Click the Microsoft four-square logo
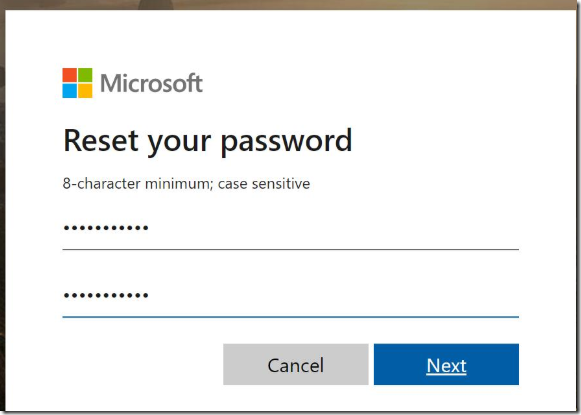The width and height of the screenshot is (581, 415). (77, 83)
